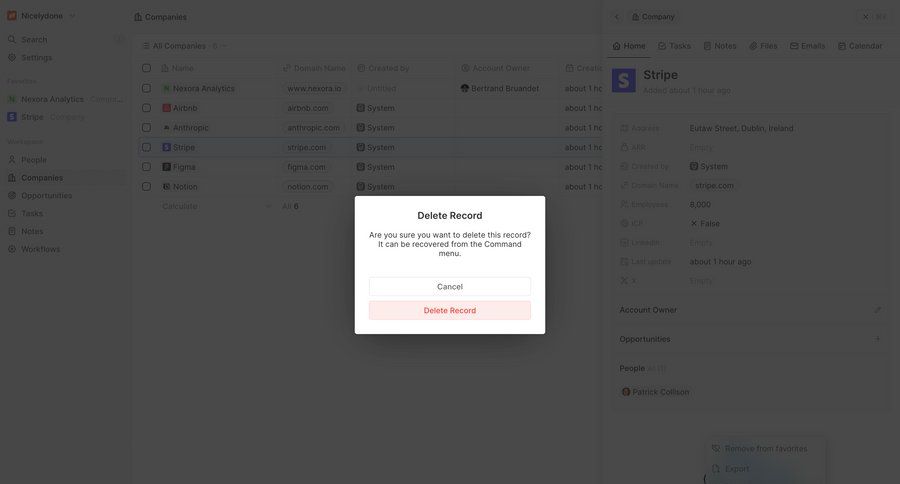Switch to Notes tab in company panel
Image resolution: width=900 pixels, height=484 pixels.
[x=720, y=46]
